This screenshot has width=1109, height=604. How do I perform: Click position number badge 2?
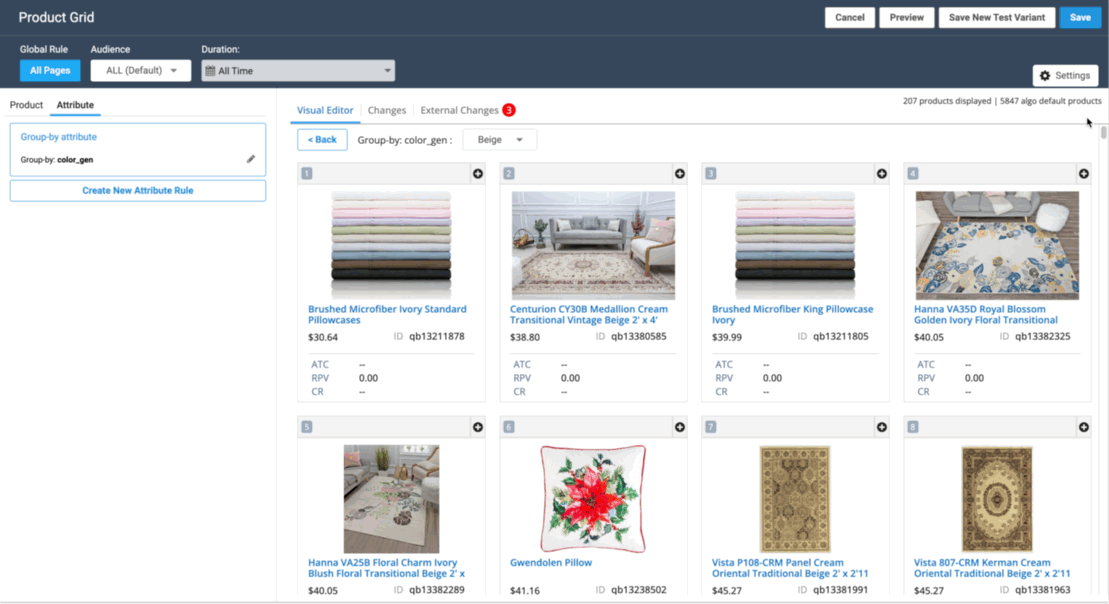coord(509,173)
